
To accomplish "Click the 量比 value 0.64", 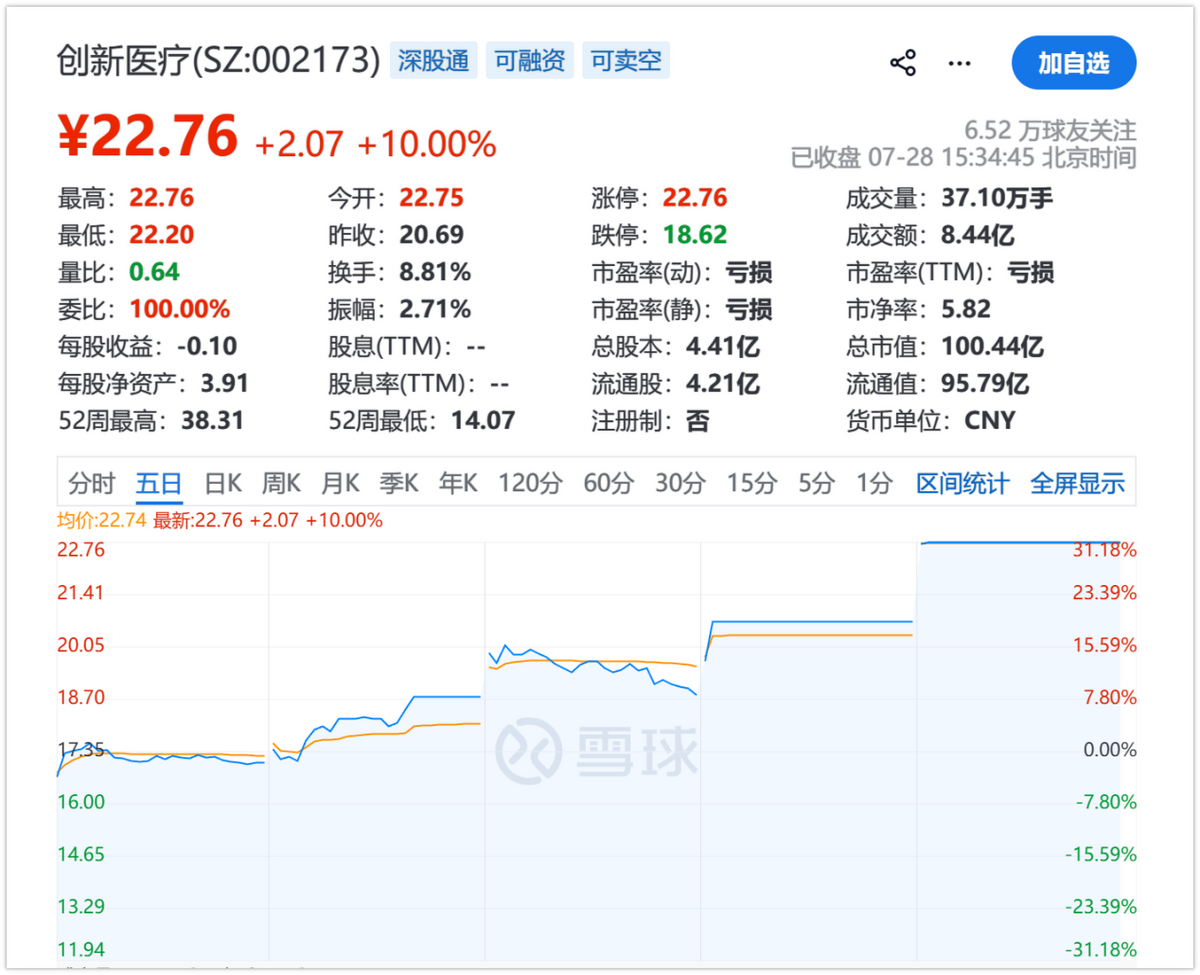I will [x=155, y=272].
